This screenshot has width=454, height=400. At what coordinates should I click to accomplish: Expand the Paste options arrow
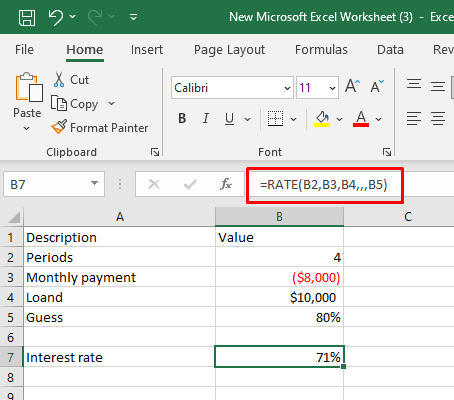coord(27,128)
